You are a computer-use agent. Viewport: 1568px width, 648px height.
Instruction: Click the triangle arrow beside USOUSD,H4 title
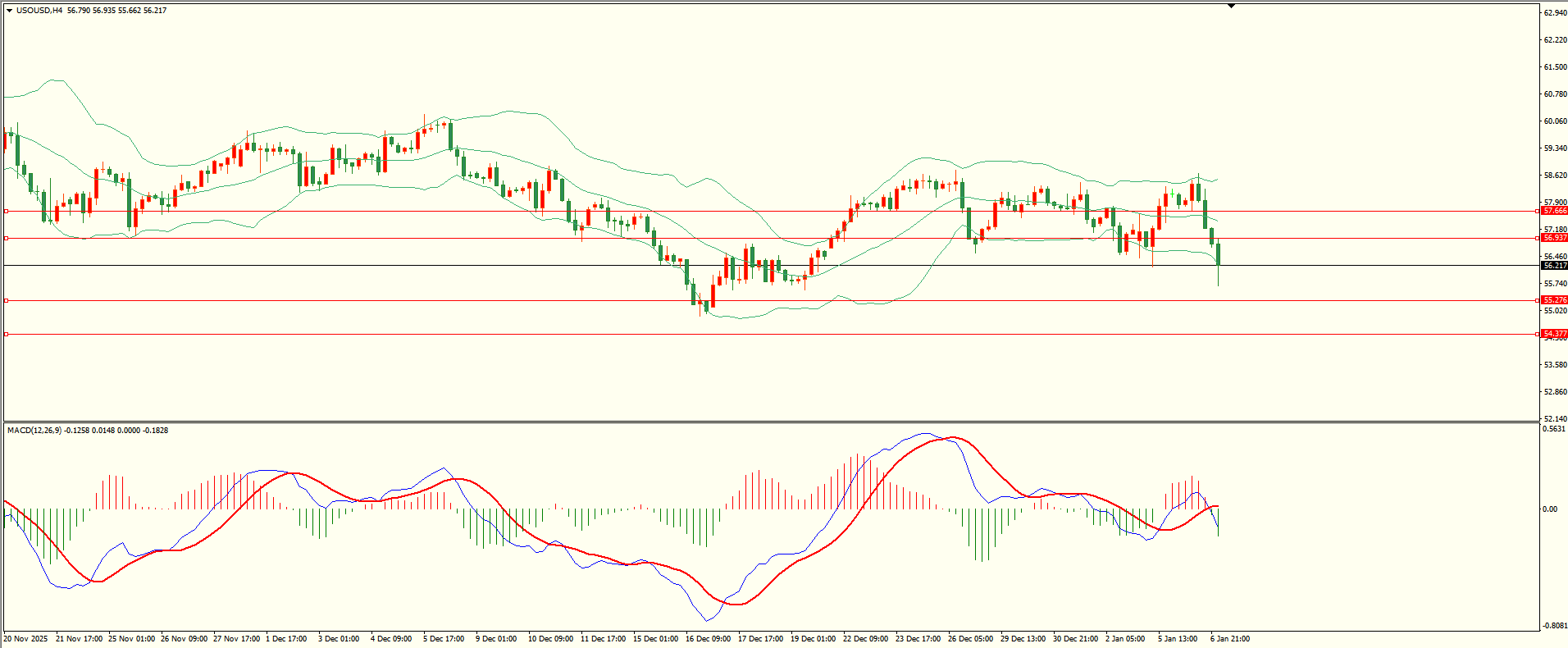click(x=9, y=11)
